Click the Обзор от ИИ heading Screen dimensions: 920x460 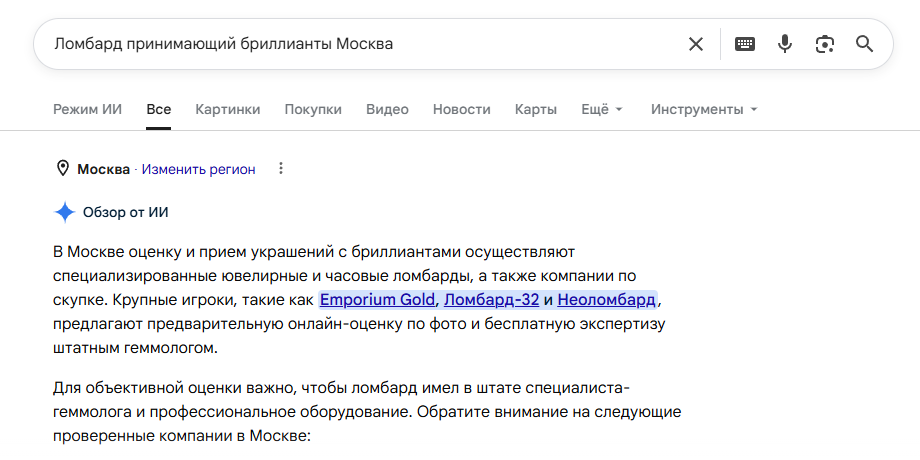pyautogui.click(x=126, y=212)
